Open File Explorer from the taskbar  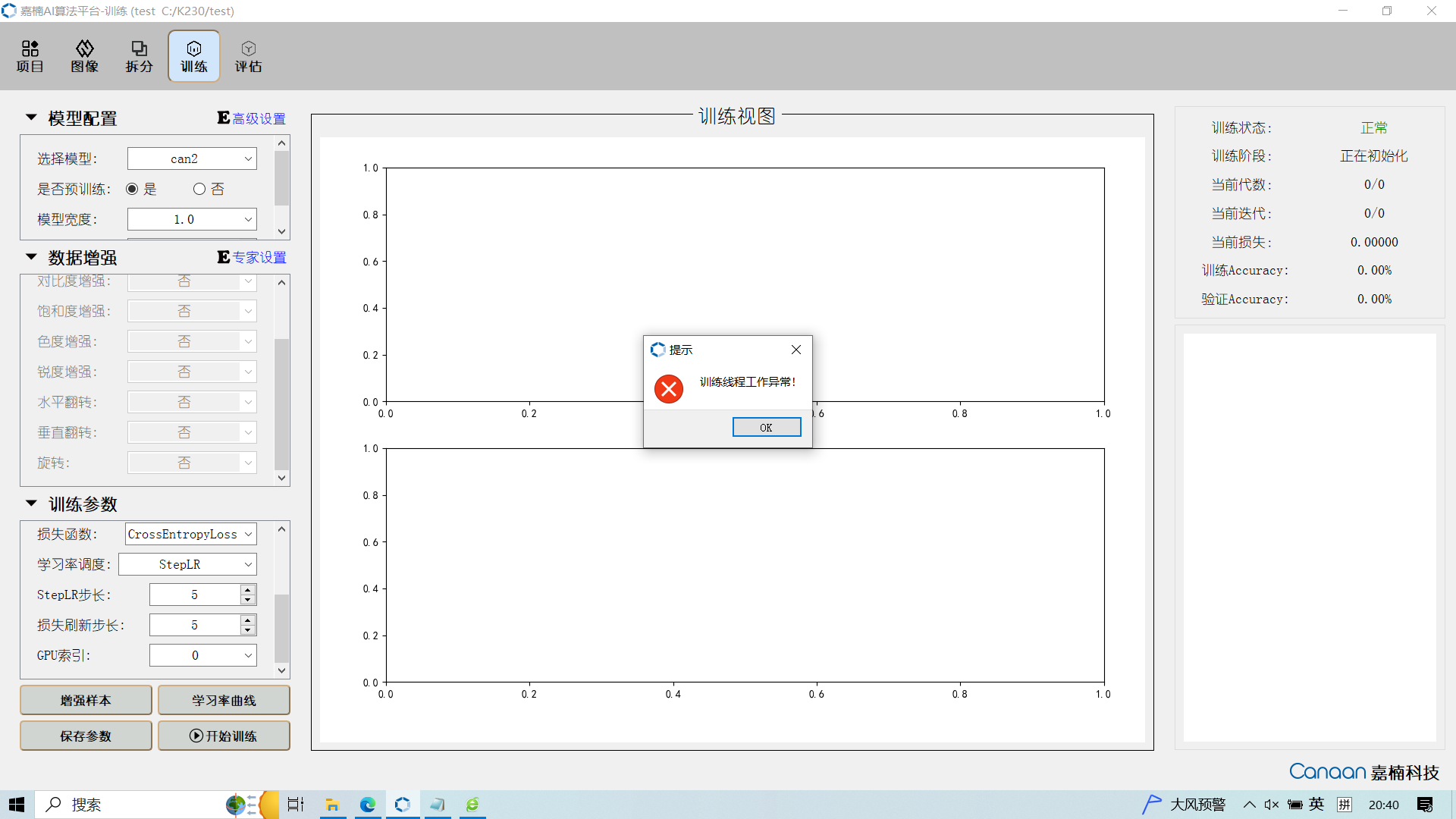332,805
